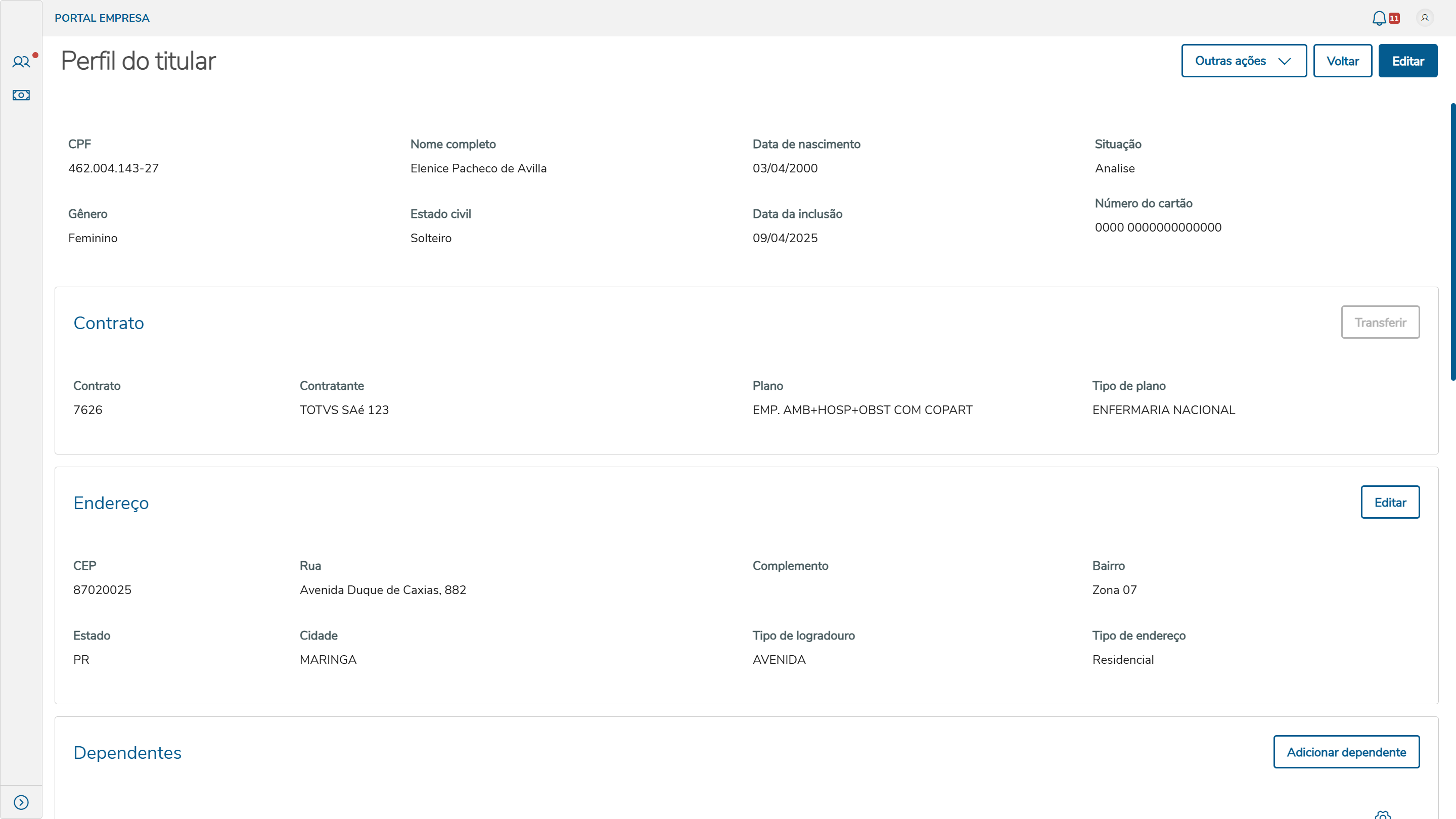Viewport: 1456px width, 819px height.
Task: Click the red 11 notification badge
Action: point(1394,18)
